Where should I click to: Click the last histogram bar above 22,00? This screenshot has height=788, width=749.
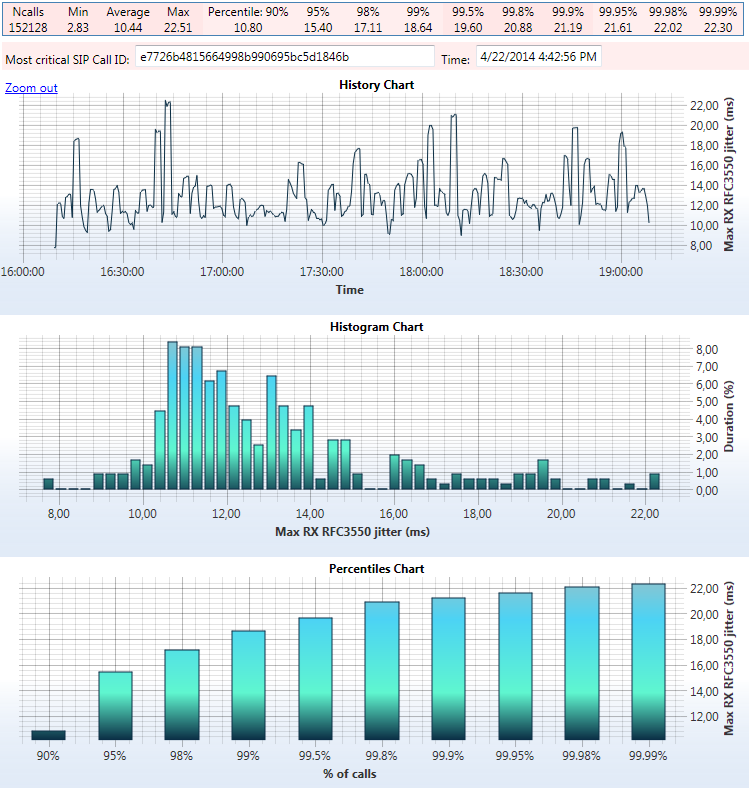[654, 481]
